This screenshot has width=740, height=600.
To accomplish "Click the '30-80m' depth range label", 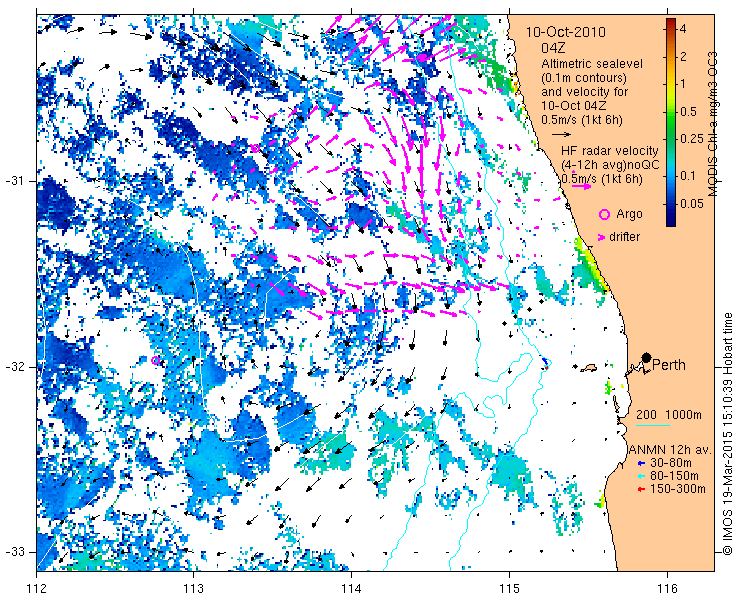I will pos(671,463).
